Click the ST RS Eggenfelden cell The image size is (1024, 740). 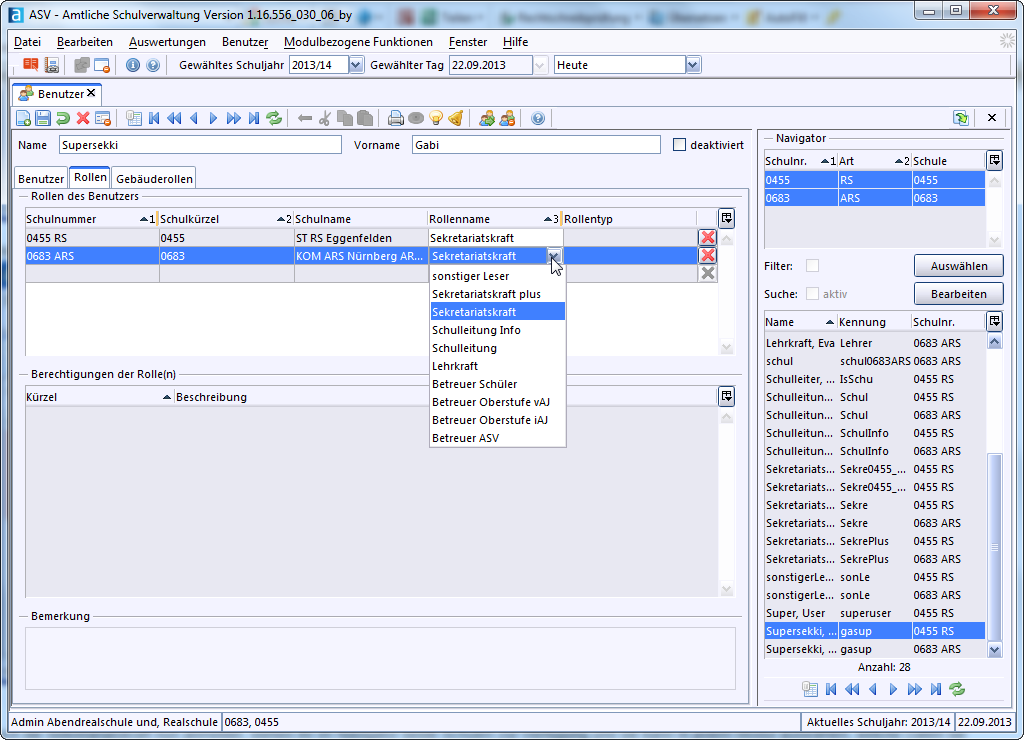(x=360, y=238)
